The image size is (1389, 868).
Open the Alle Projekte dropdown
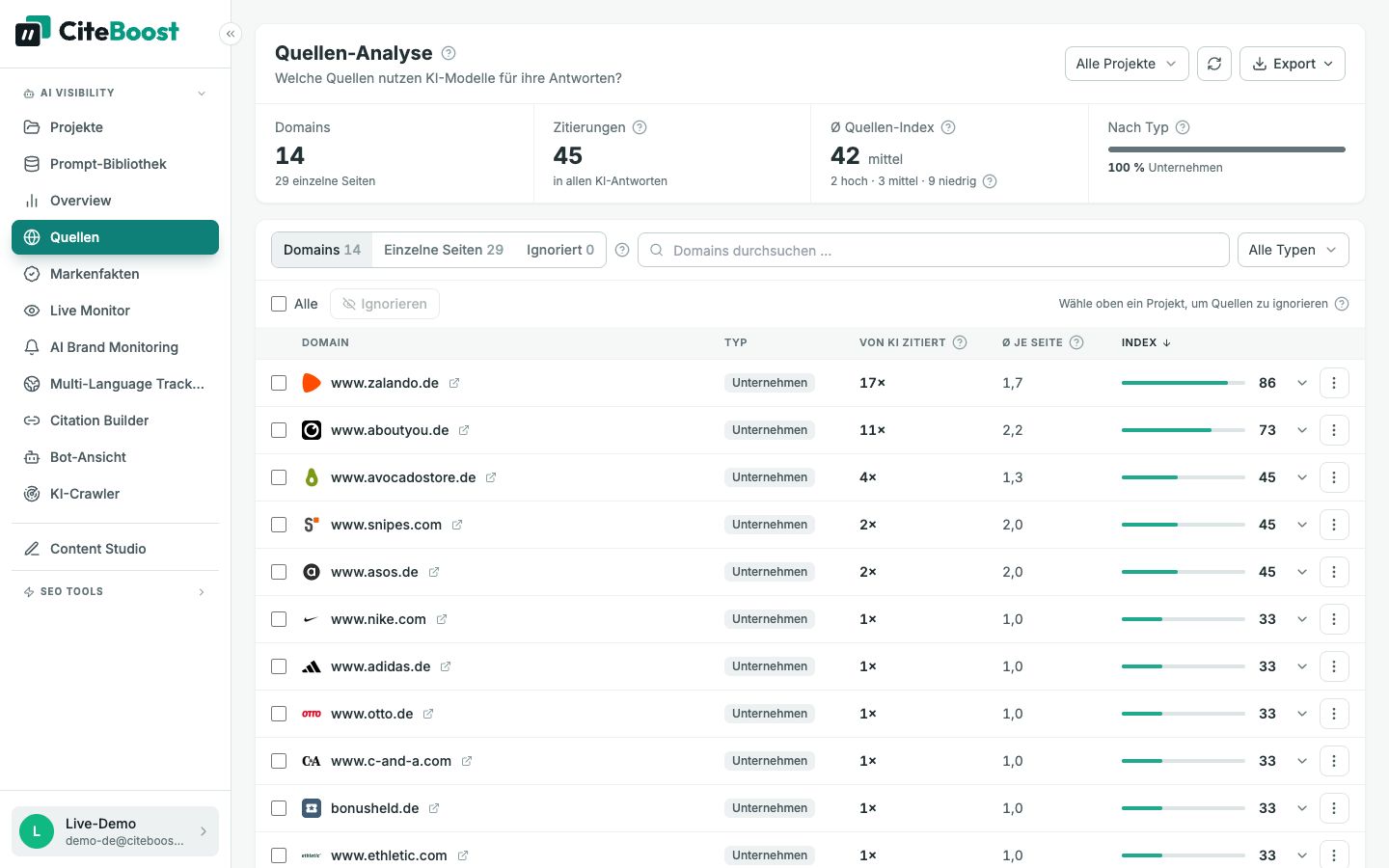(x=1127, y=64)
